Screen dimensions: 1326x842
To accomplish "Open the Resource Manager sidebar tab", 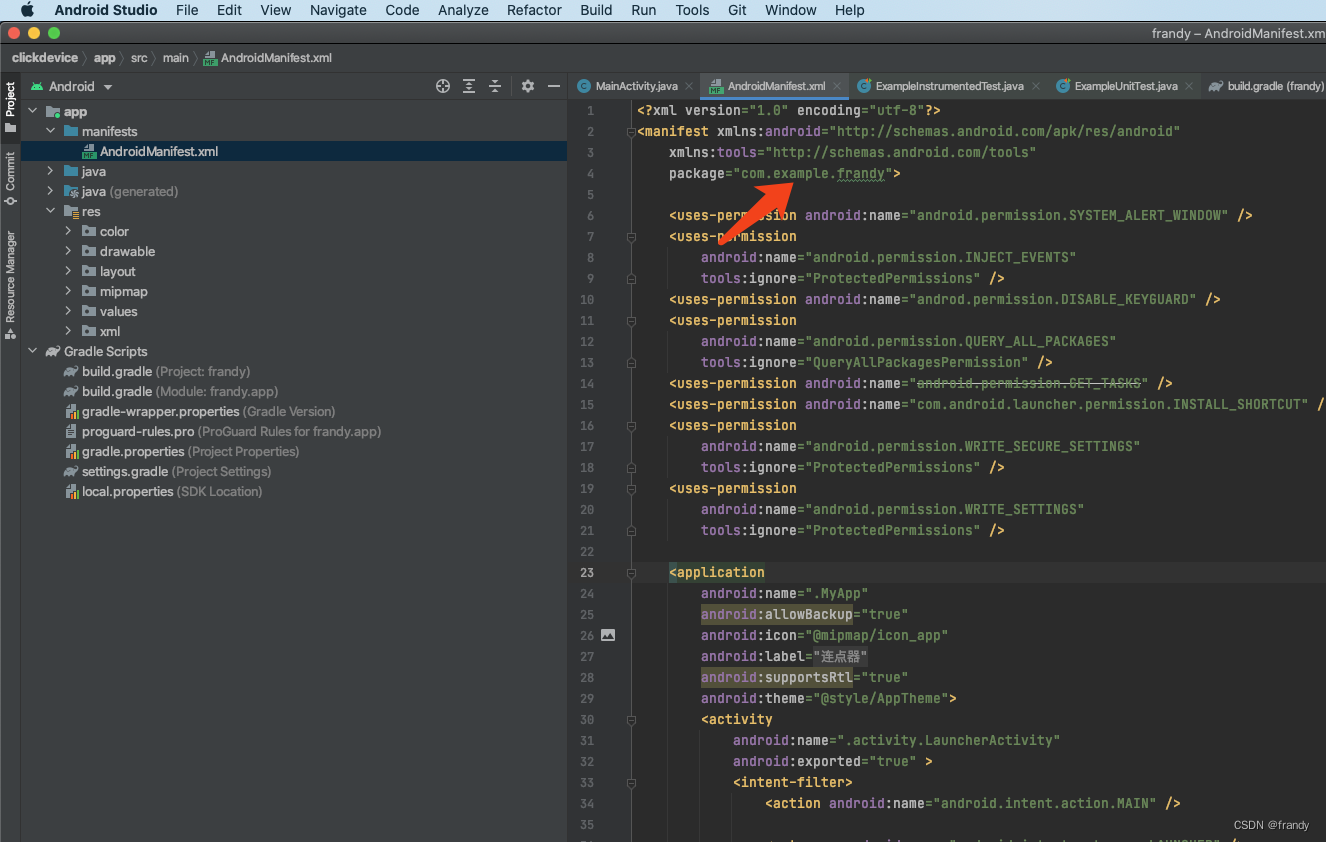I will (x=10, y=285).
